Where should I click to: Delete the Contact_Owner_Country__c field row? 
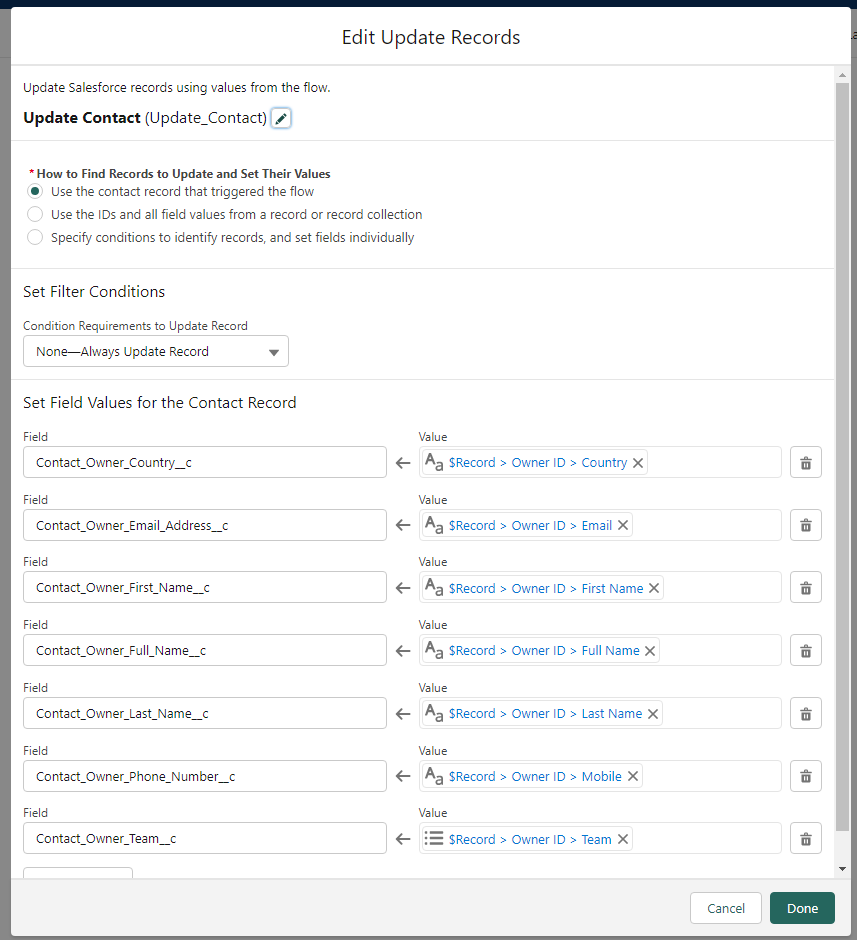[x=805, y=463]
